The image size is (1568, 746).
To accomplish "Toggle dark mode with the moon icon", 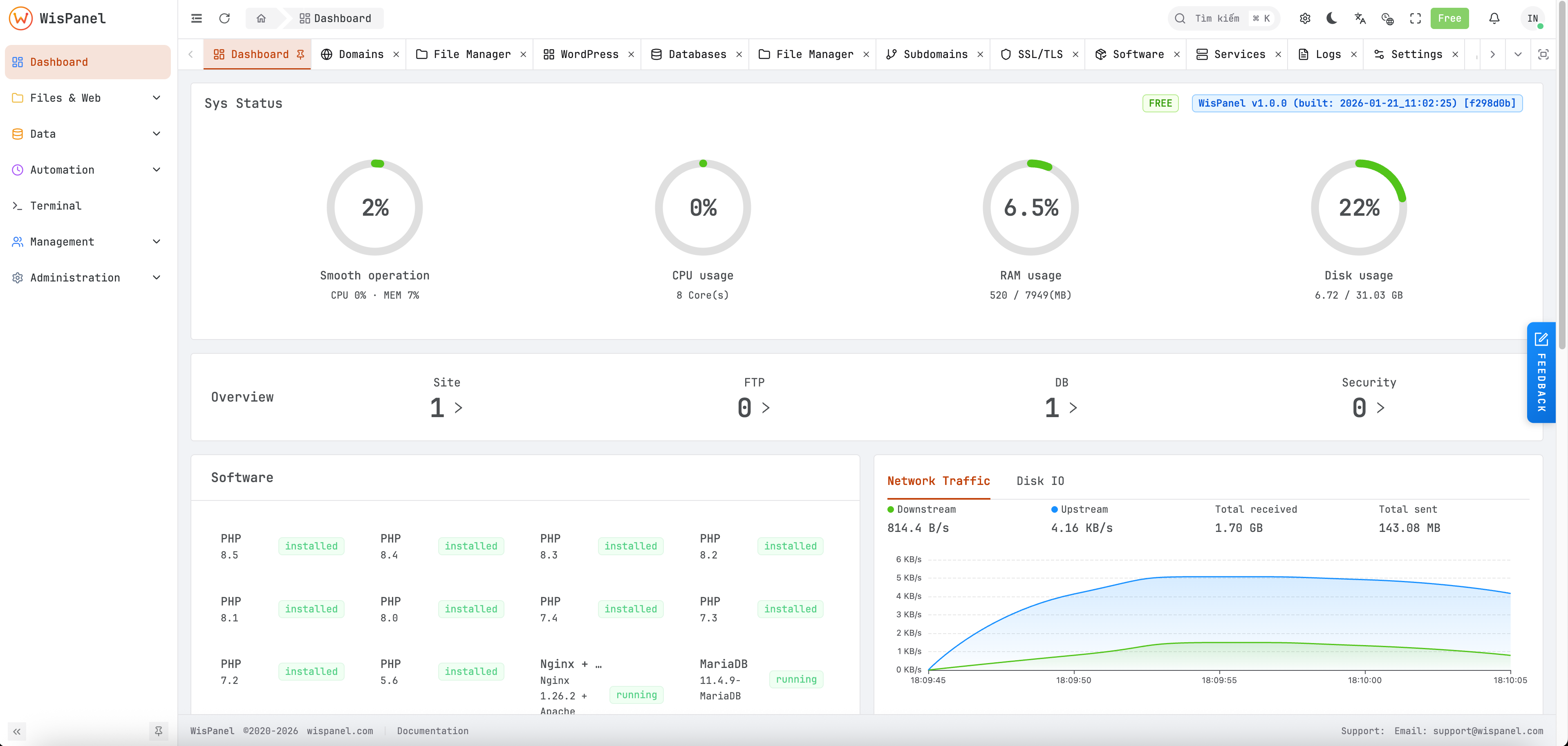I will pyautogui.click(x=1331, y=18).
